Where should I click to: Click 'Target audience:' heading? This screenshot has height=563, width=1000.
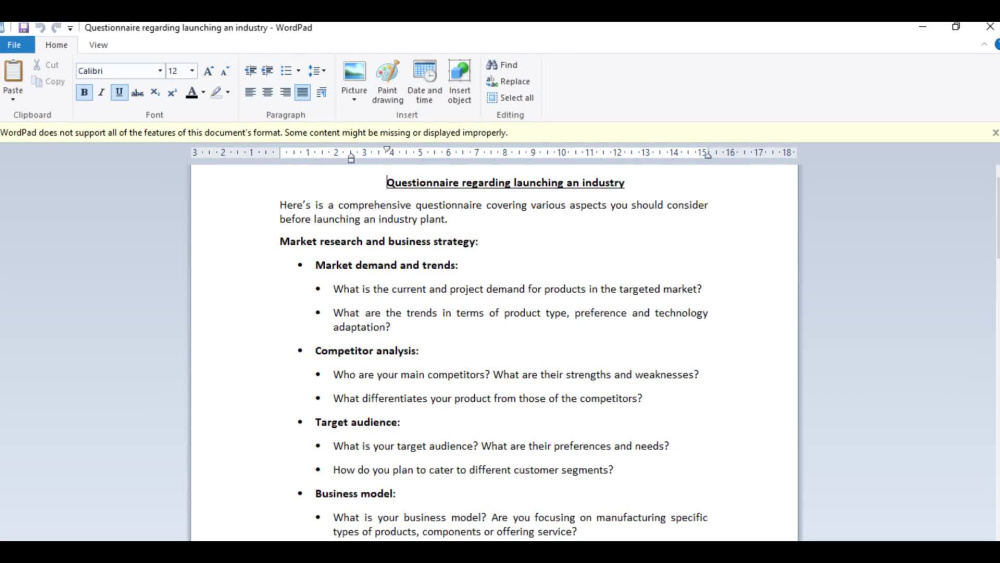click(x=357, y=422)
